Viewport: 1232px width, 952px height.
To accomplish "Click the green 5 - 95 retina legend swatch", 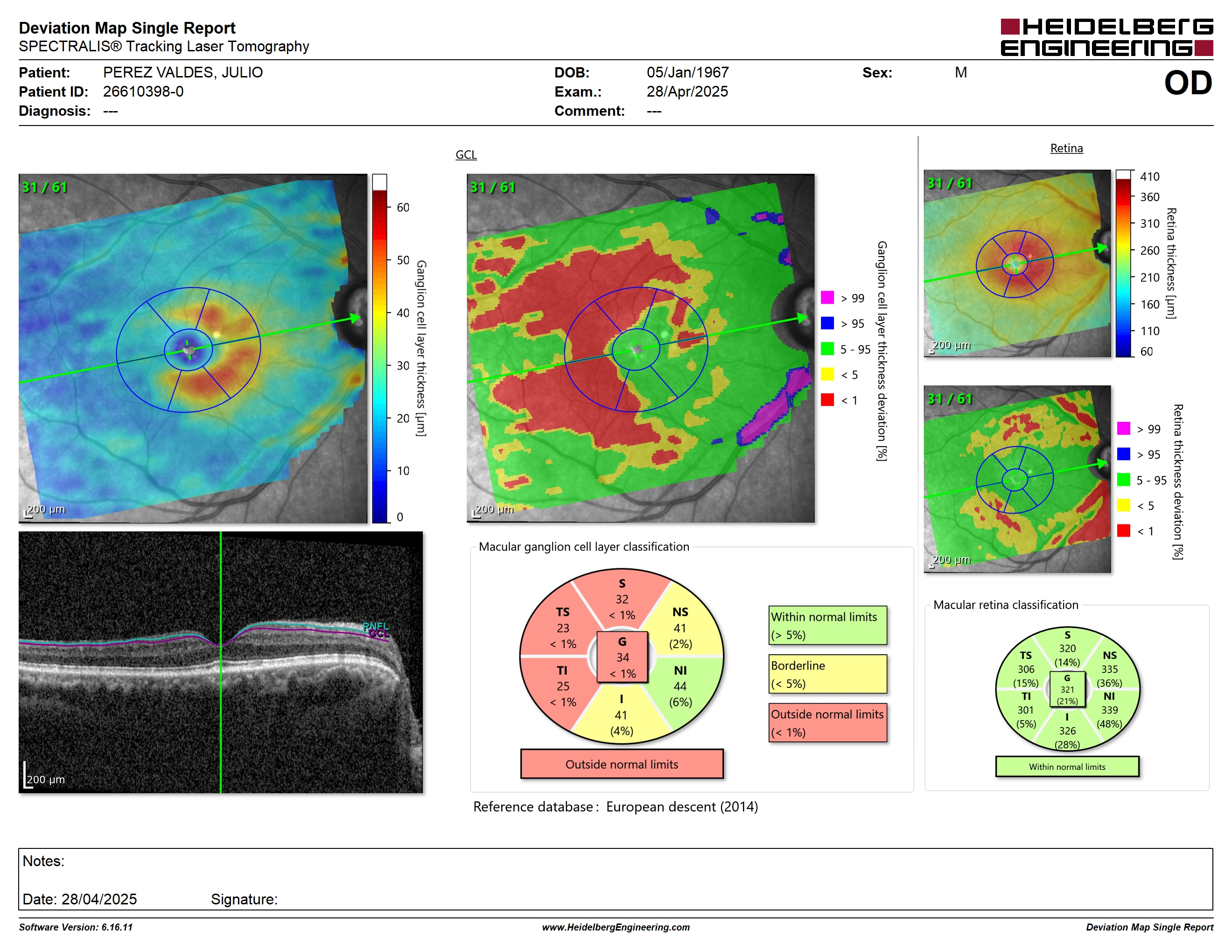I will pyautogui.click(x=1123, y=479).
